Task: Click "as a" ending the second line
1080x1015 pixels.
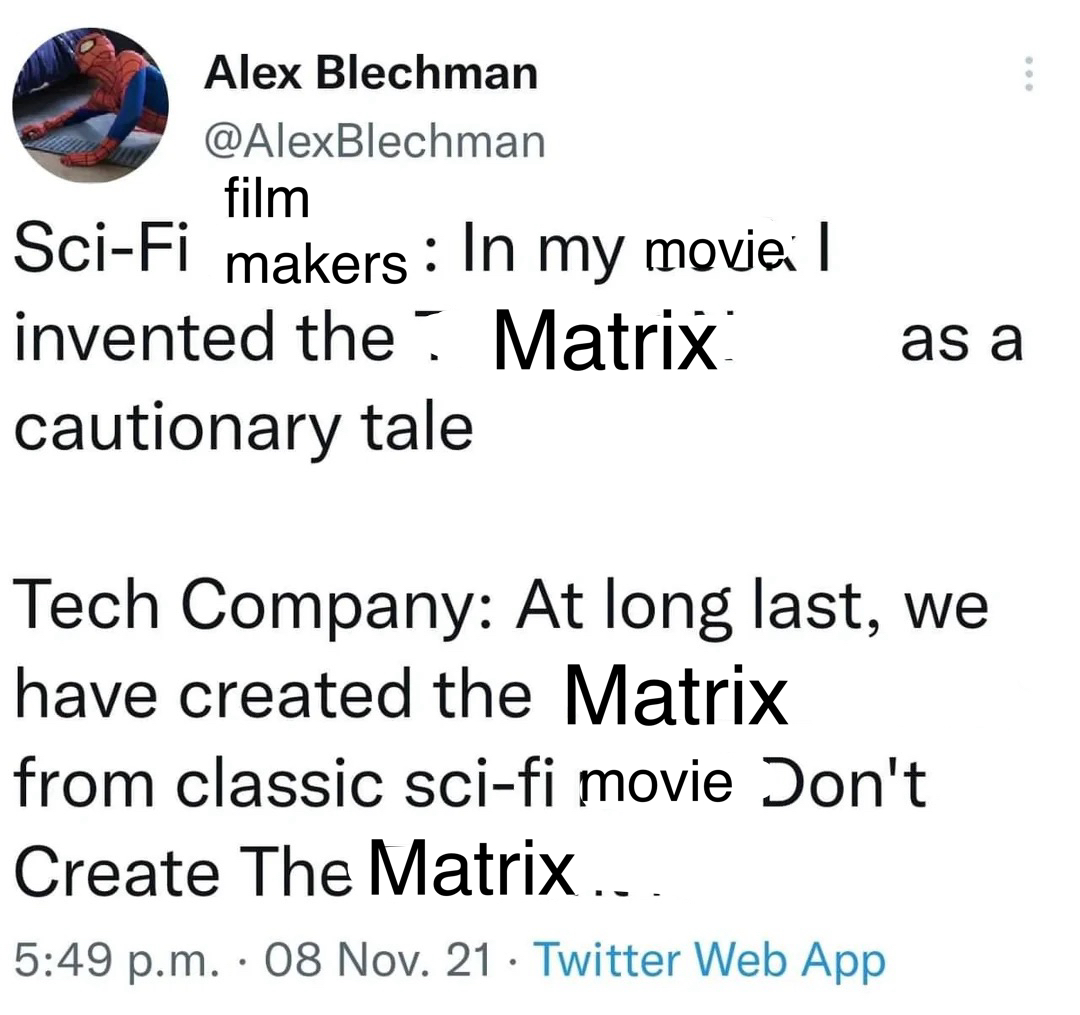Action: pos(961,341)
